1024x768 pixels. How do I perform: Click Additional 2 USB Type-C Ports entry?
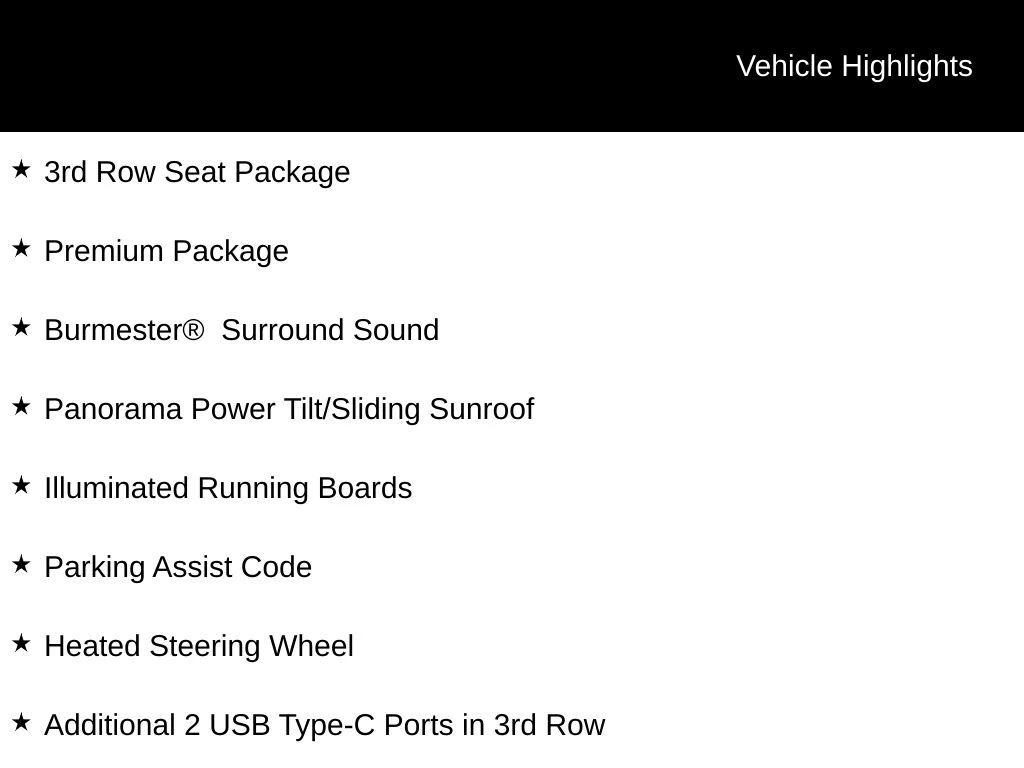pos(325,726)
